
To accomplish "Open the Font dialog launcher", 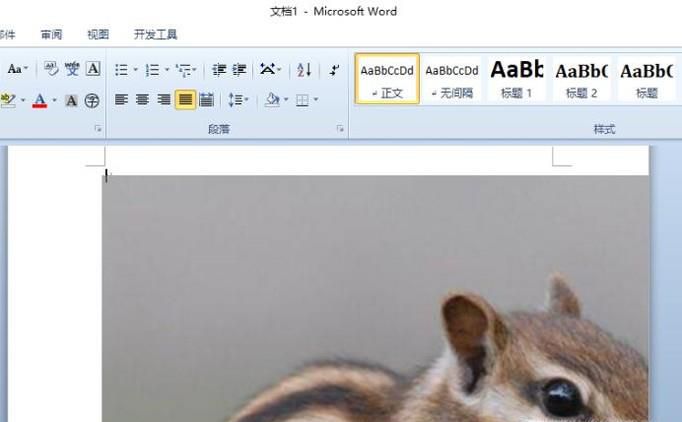I will [x=98, y=129].
